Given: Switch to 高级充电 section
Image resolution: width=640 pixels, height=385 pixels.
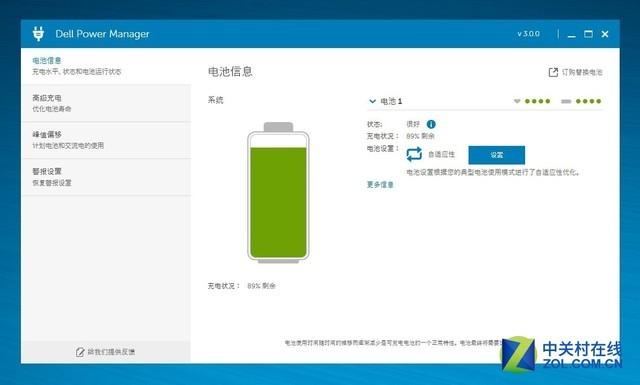Looking at the screenshot, I should coord(106,103).
